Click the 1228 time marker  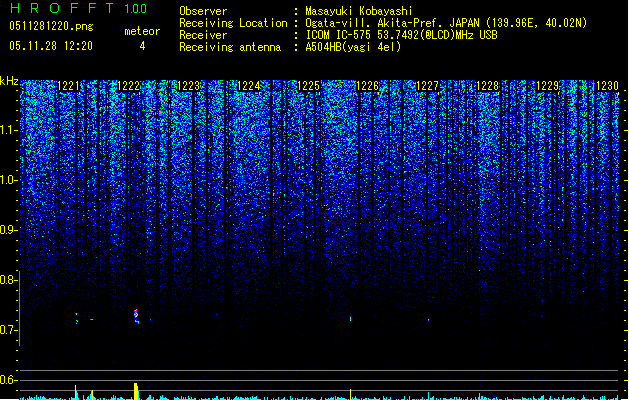pos(487,86)
